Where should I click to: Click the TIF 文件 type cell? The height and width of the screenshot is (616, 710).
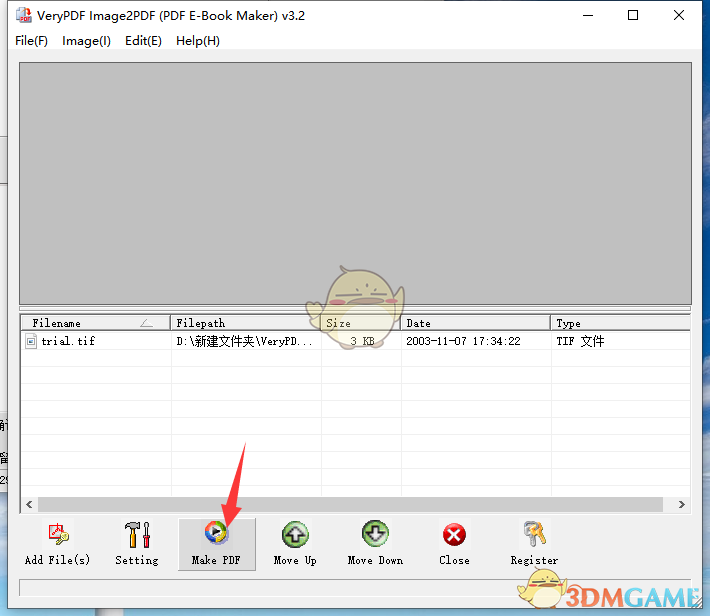[x=580, y=341]
